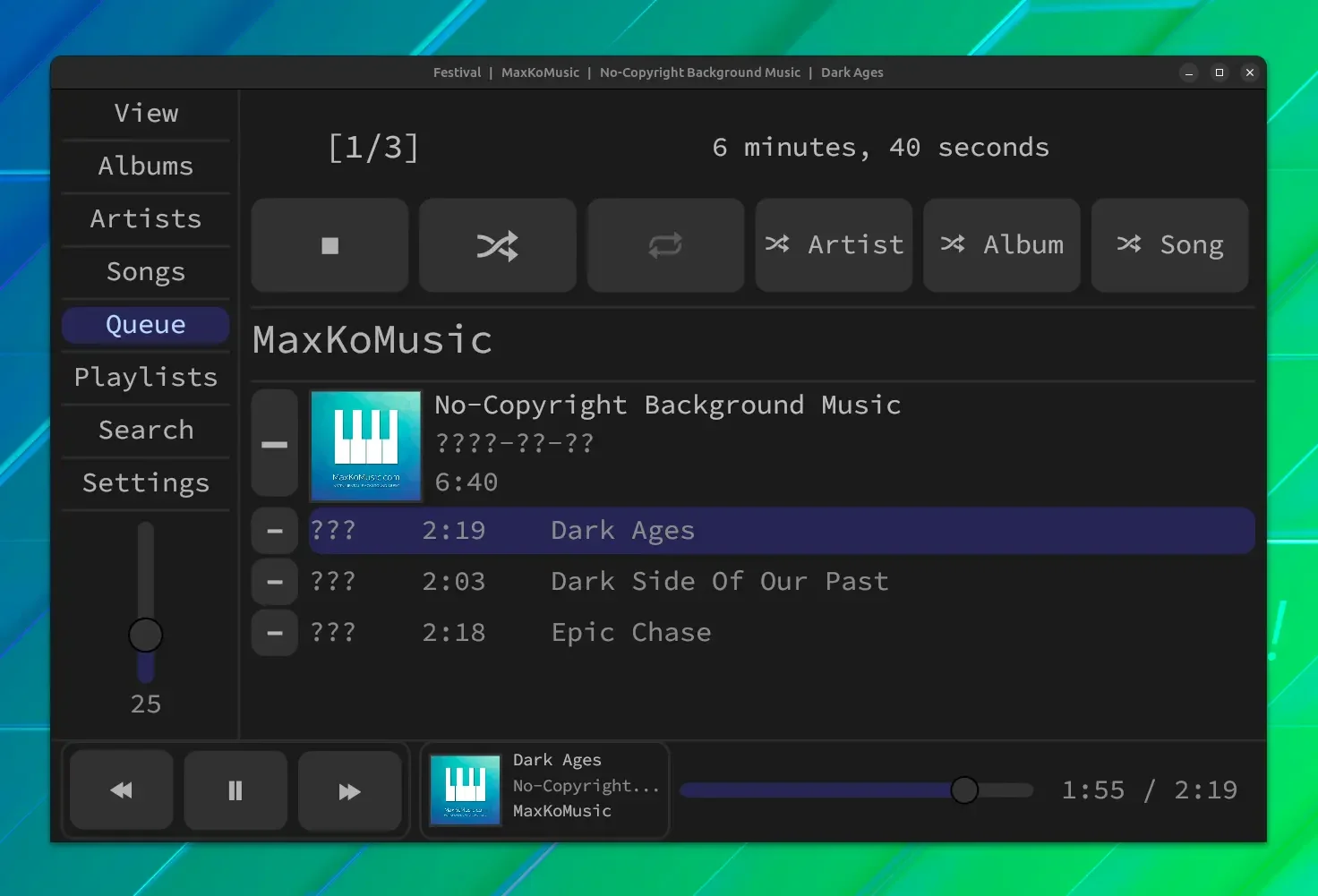
Task: Click the No-Copyright Background Music album title
Action: point(668,405)
